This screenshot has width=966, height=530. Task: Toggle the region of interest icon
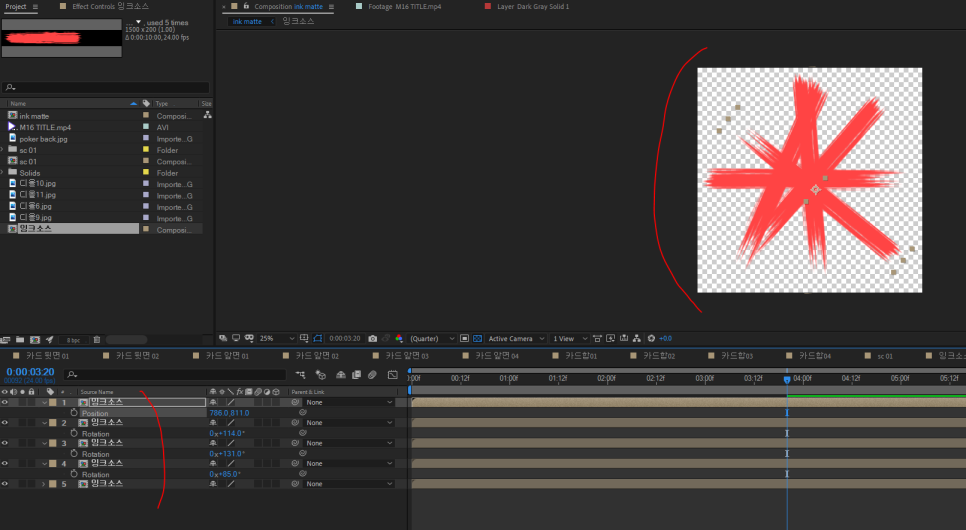coord(465,338)
